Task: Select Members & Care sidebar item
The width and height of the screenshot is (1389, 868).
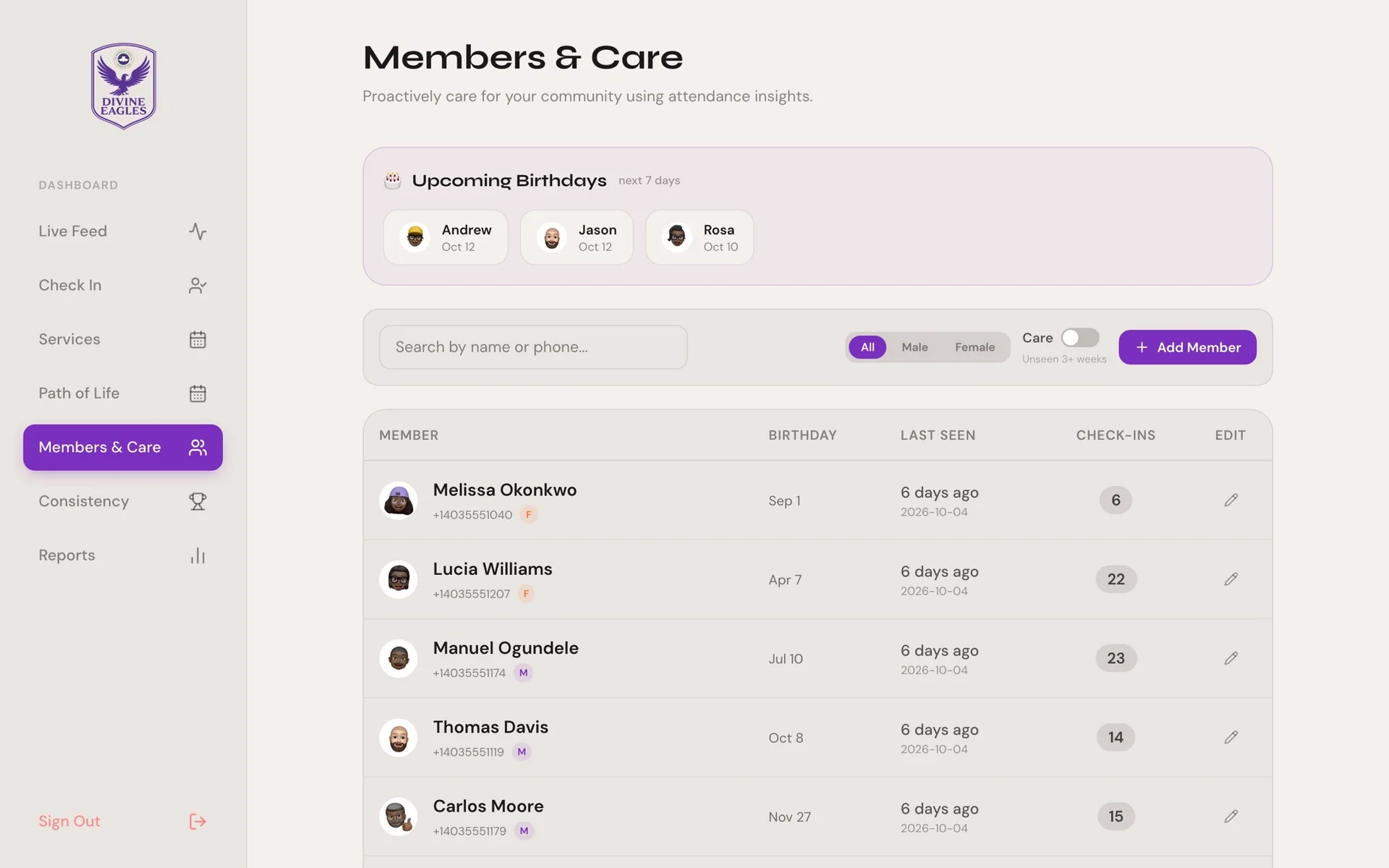Action: click(123, 447)
